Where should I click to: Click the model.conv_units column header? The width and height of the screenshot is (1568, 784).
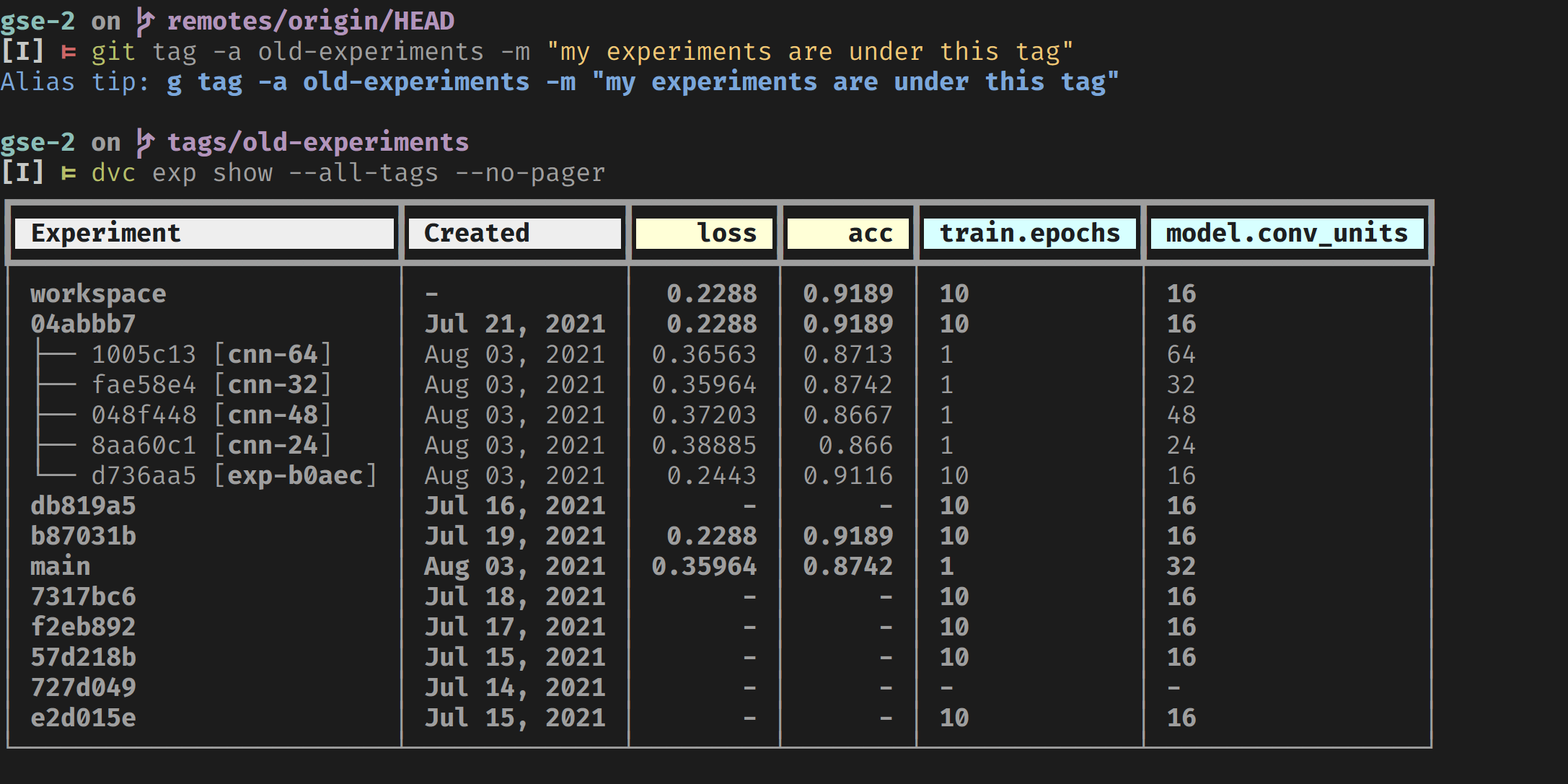tap(1286, 233)
